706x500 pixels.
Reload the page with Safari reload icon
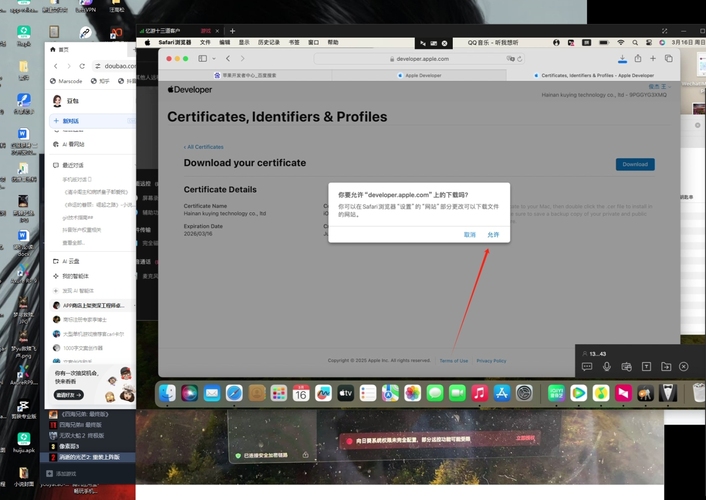click(520, 59)
